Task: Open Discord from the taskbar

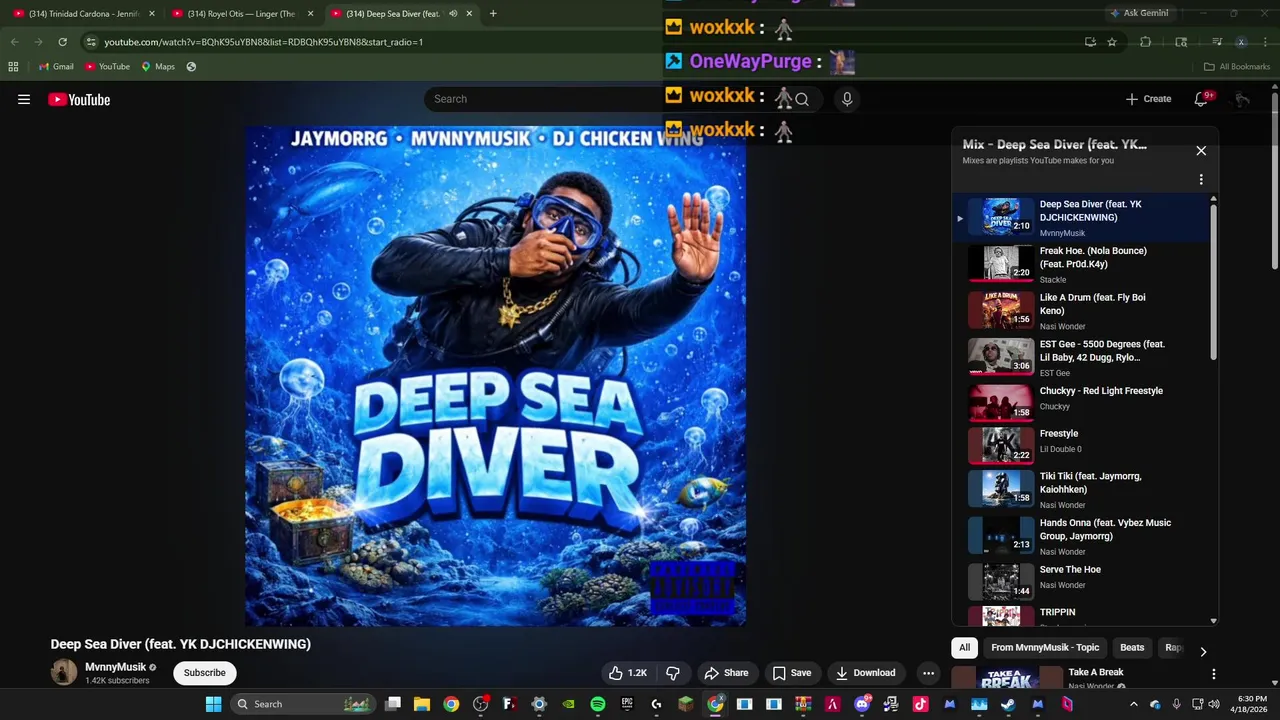Action: [x=861, y=704]
